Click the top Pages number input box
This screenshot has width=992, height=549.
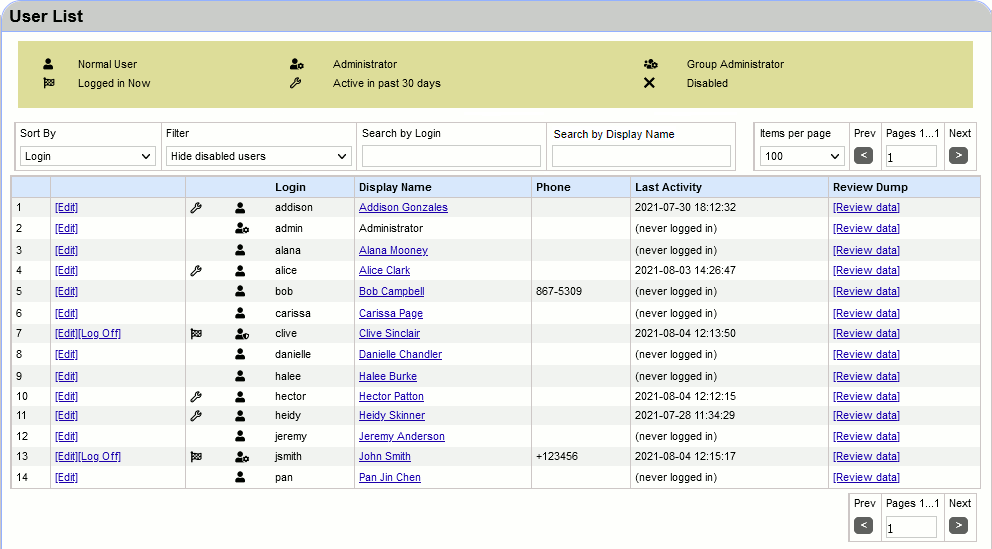911,156
